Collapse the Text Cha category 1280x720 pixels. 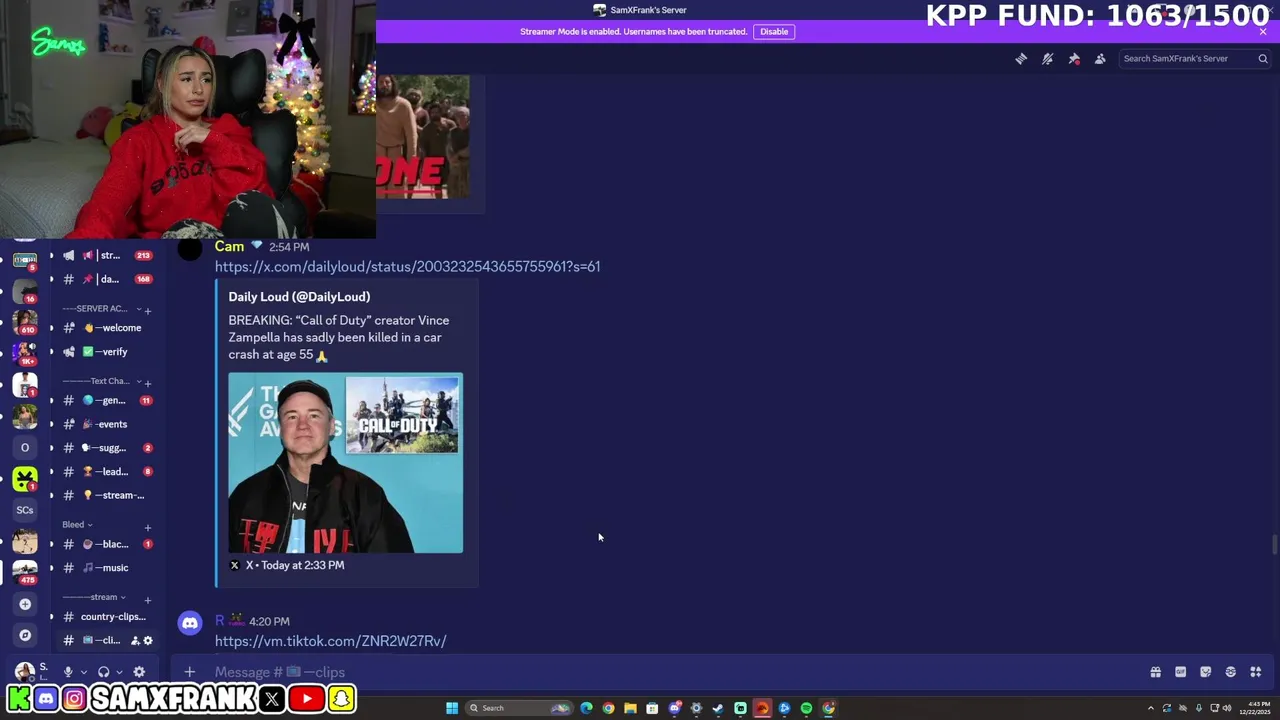[99, 381]
